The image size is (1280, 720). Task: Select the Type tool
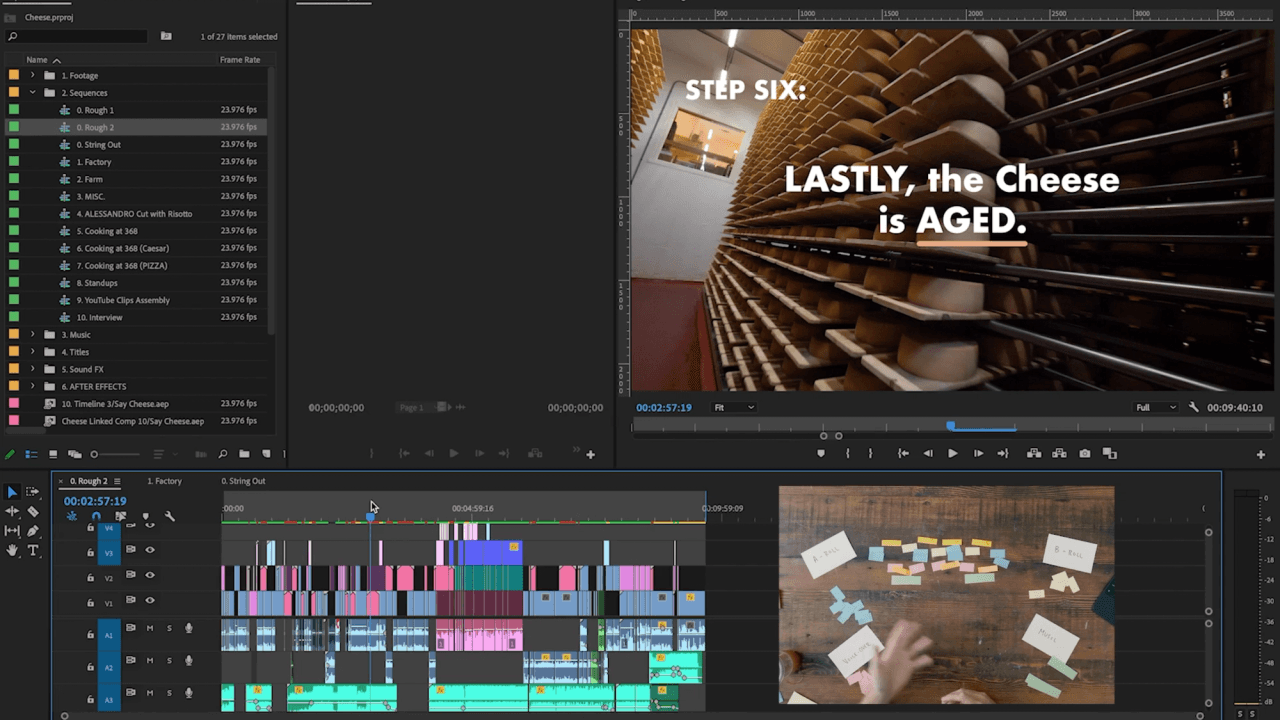point(33,550)
